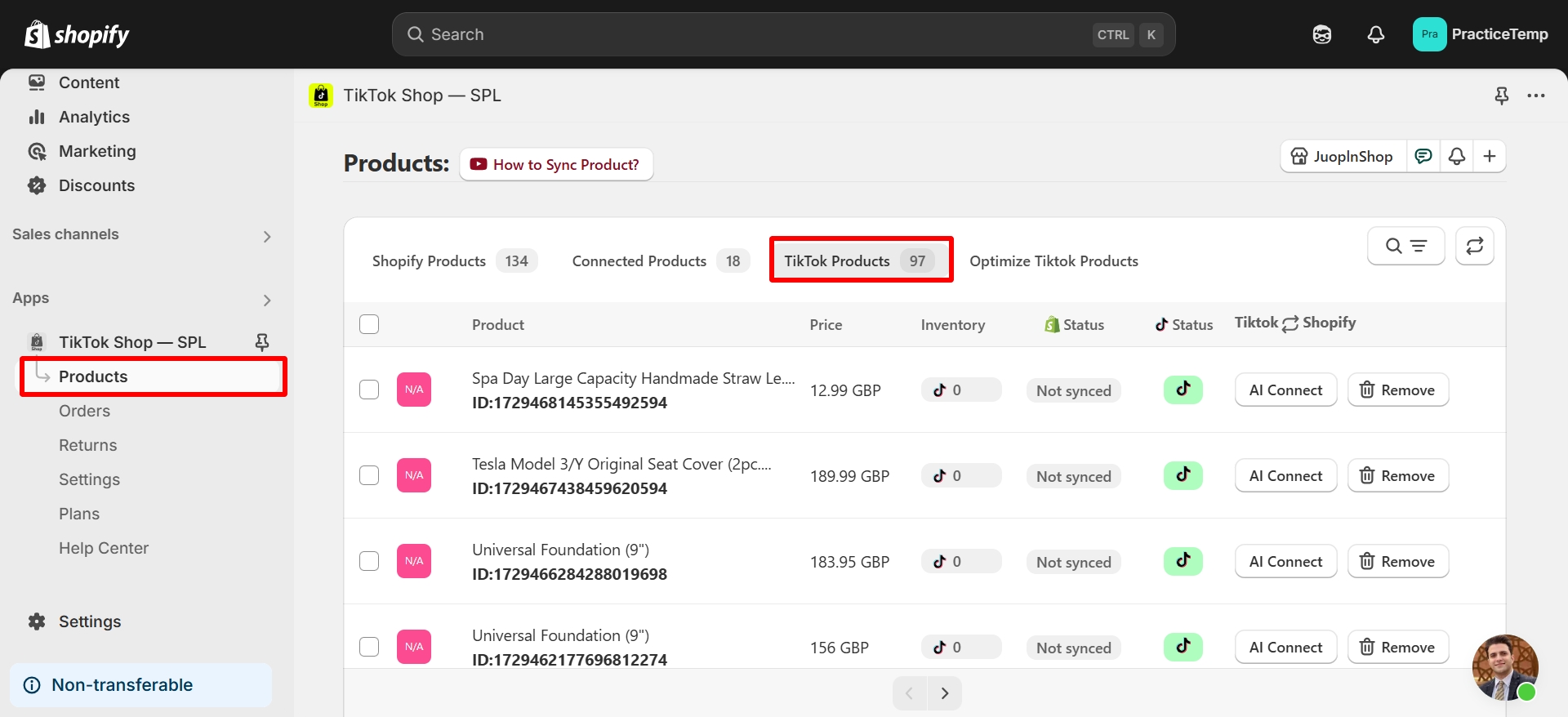The width and height of the screenshot is (1568, 717).
Task: Expand the Sales channels section
Action: point(266,236)
